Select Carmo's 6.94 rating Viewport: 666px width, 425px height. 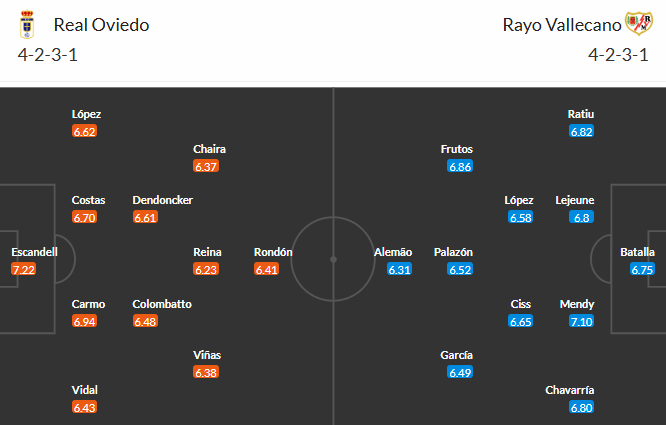point(84,322)
